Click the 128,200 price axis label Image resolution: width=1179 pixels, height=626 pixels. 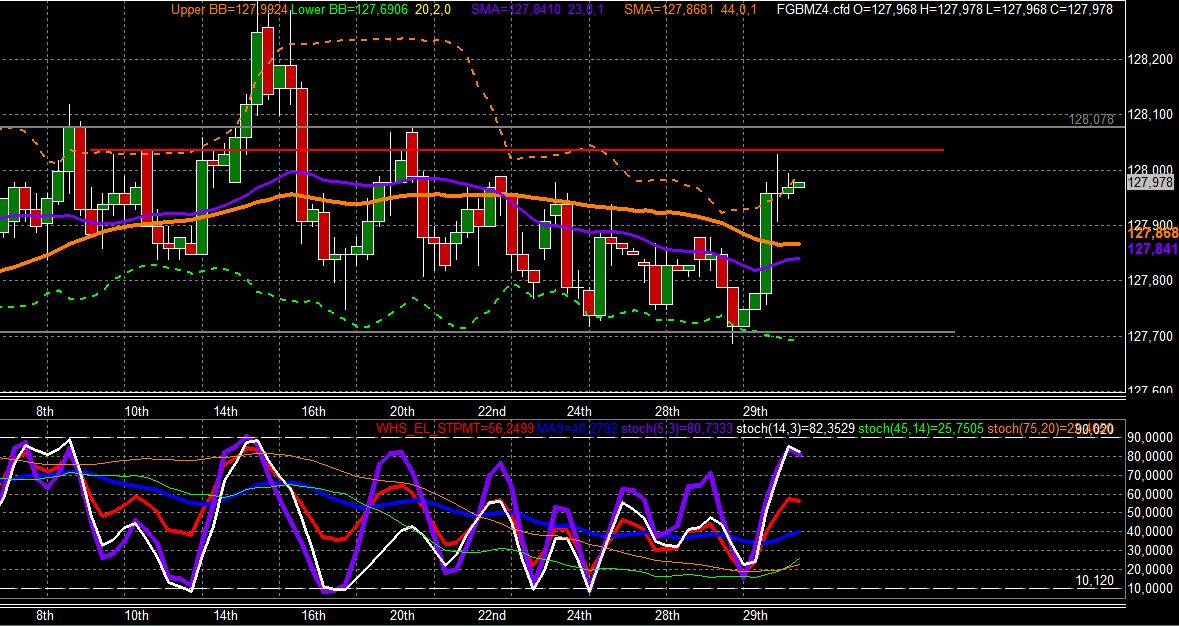pos(1151,60)
